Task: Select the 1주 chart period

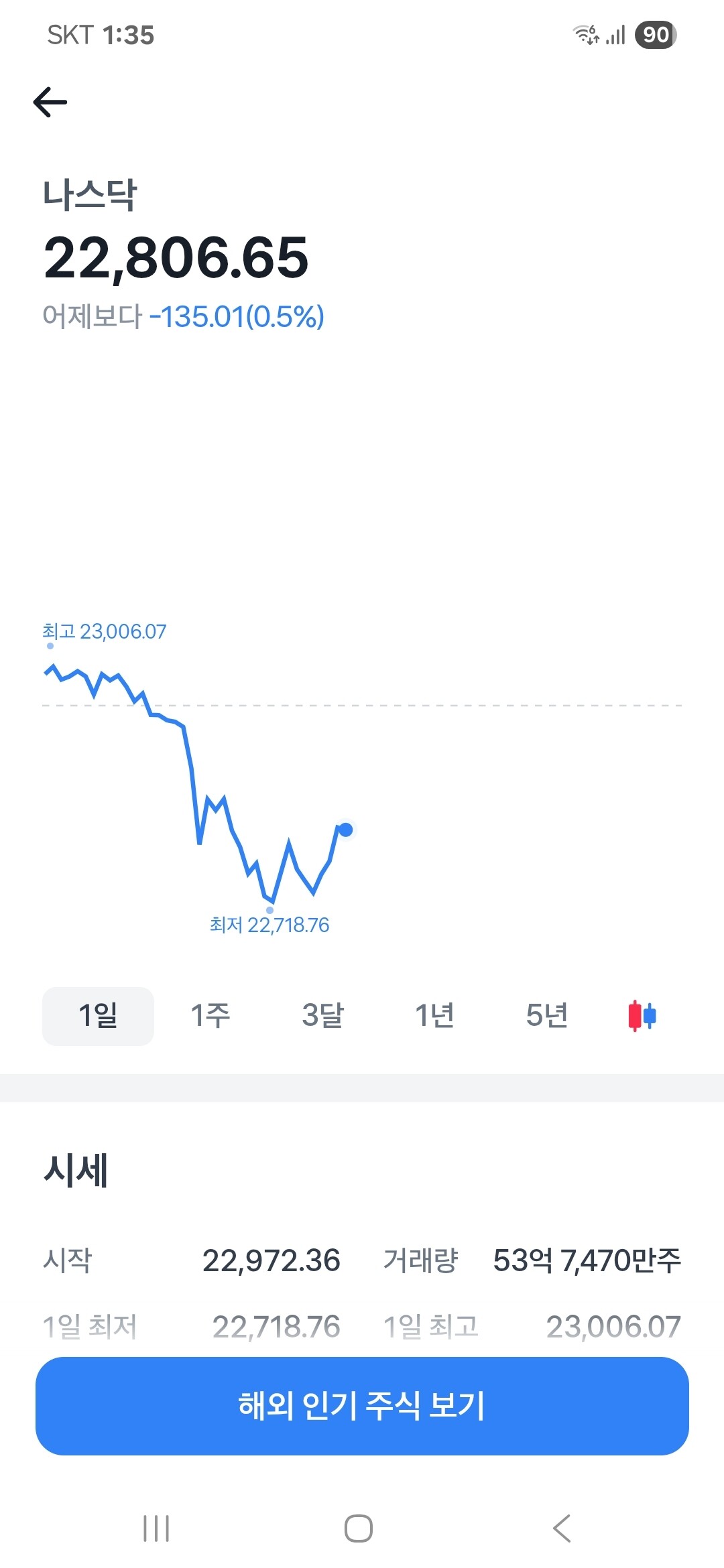Action: pos(210,1016)
